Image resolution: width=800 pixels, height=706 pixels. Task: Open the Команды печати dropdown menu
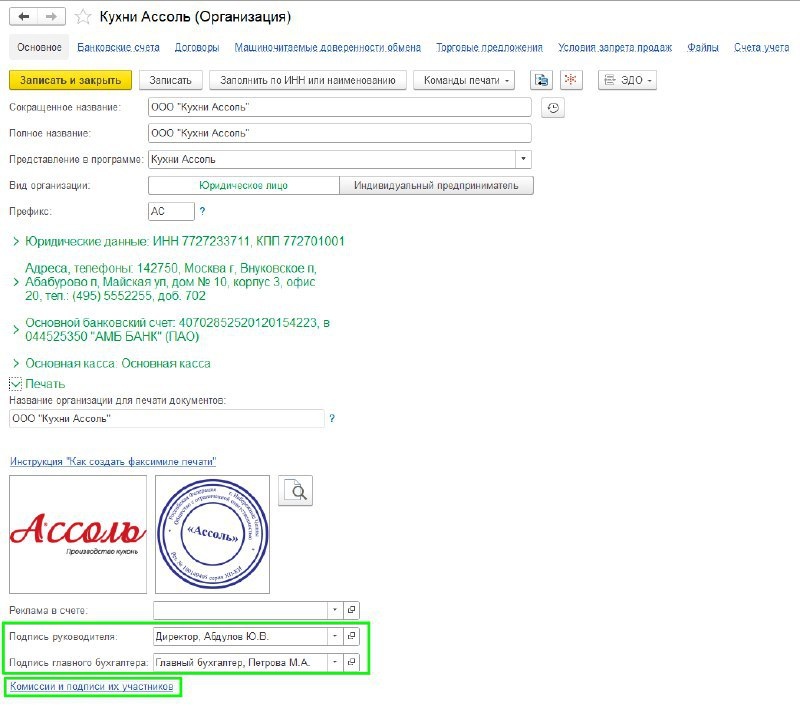coord(464,80)
